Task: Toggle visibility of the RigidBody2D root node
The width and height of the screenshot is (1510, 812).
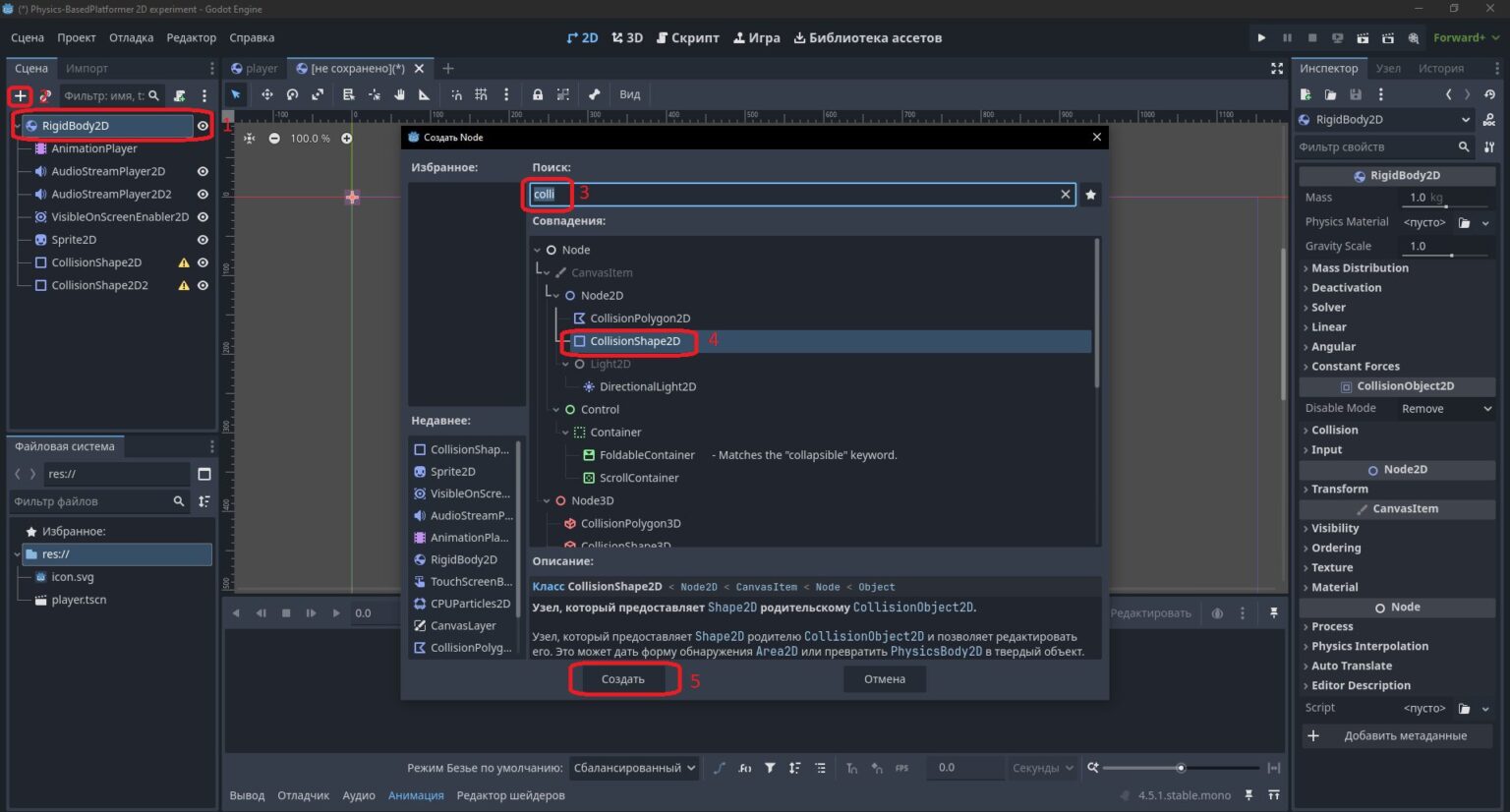Action: click(x=203, y=126)
